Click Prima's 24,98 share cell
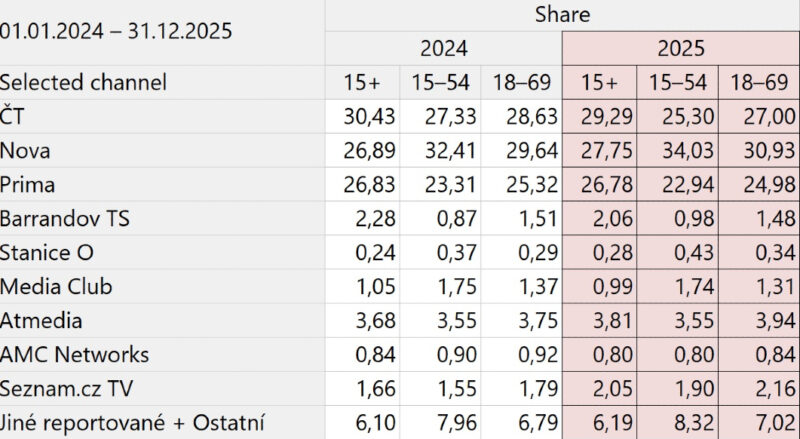The width and height of the screenshot is (800, 439). [760, 184]
